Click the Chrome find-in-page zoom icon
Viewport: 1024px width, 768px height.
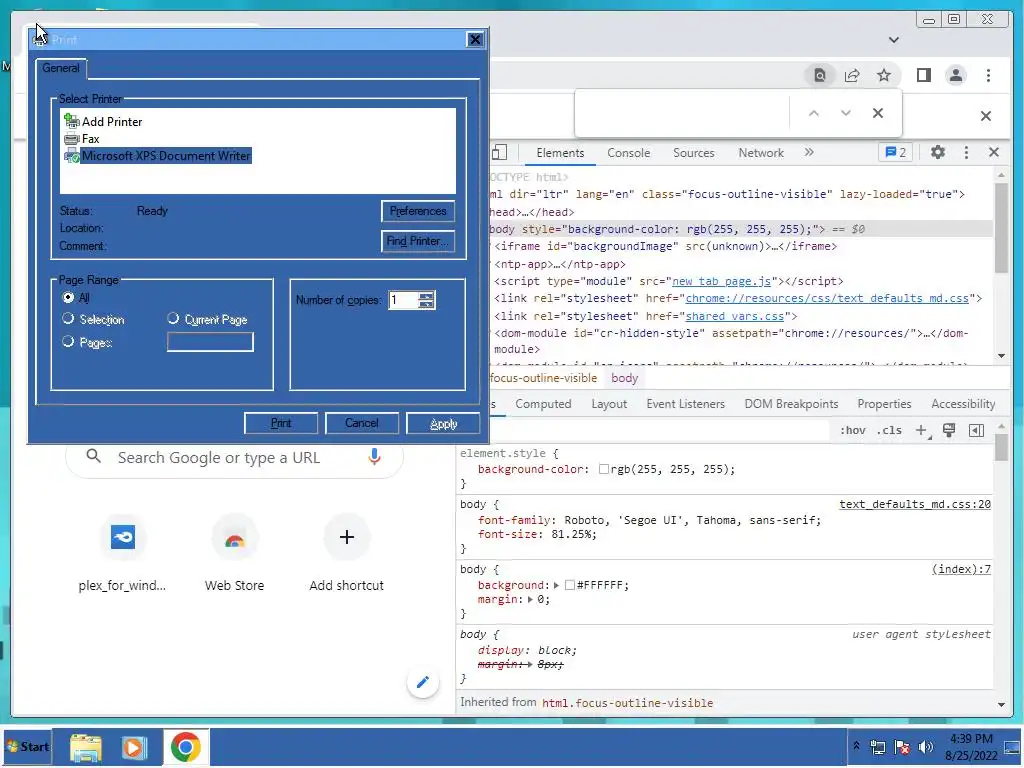tap(820, 75)
